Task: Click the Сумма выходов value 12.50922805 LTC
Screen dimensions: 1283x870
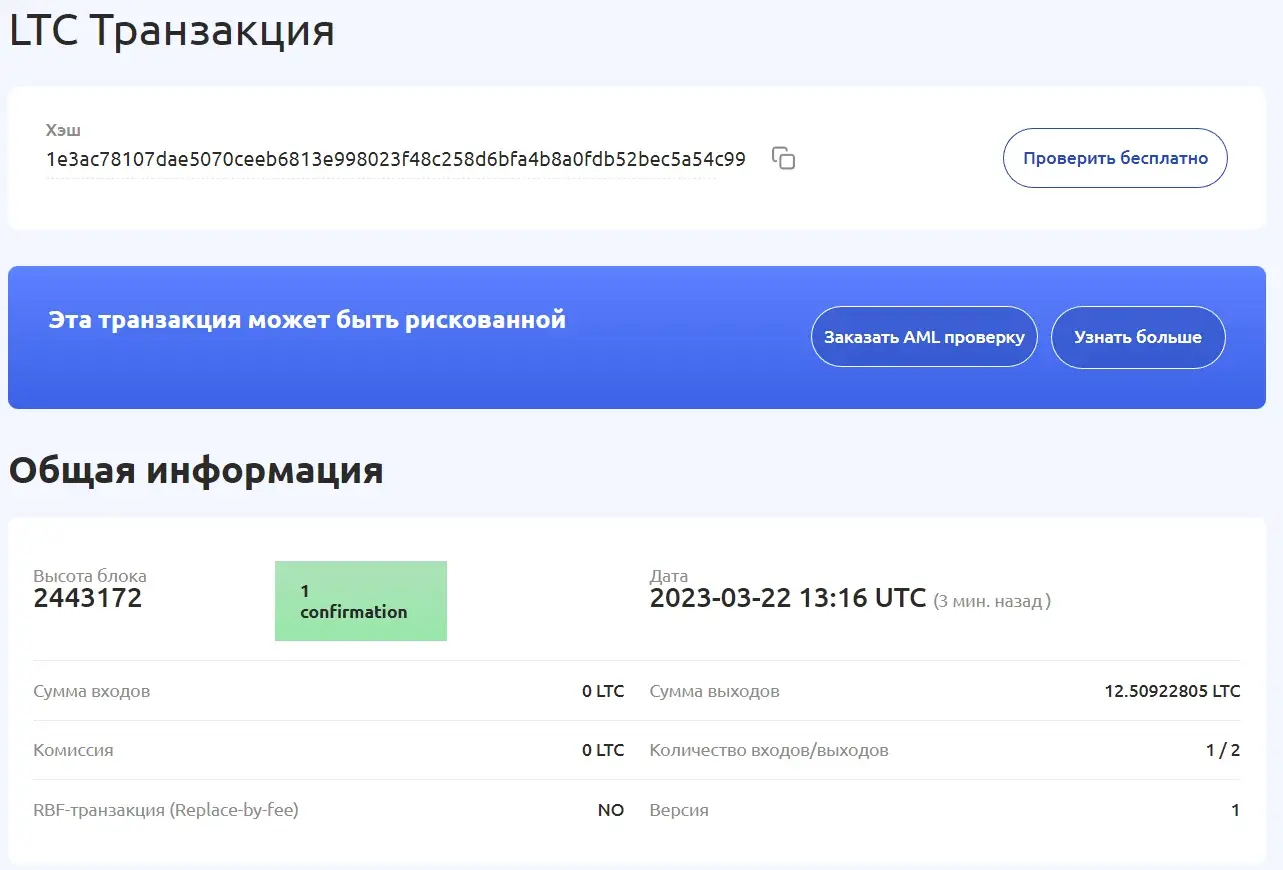Action: click(1172, 690)
